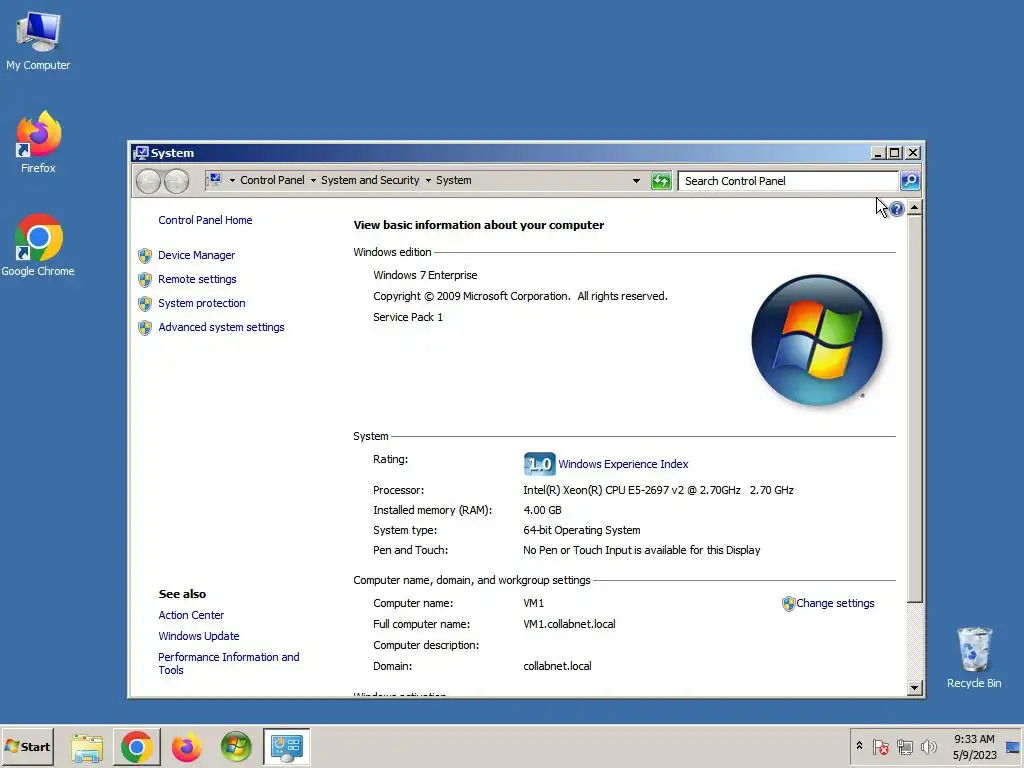
Task: Open Windows Update under See also
Action: pos(199,636)
